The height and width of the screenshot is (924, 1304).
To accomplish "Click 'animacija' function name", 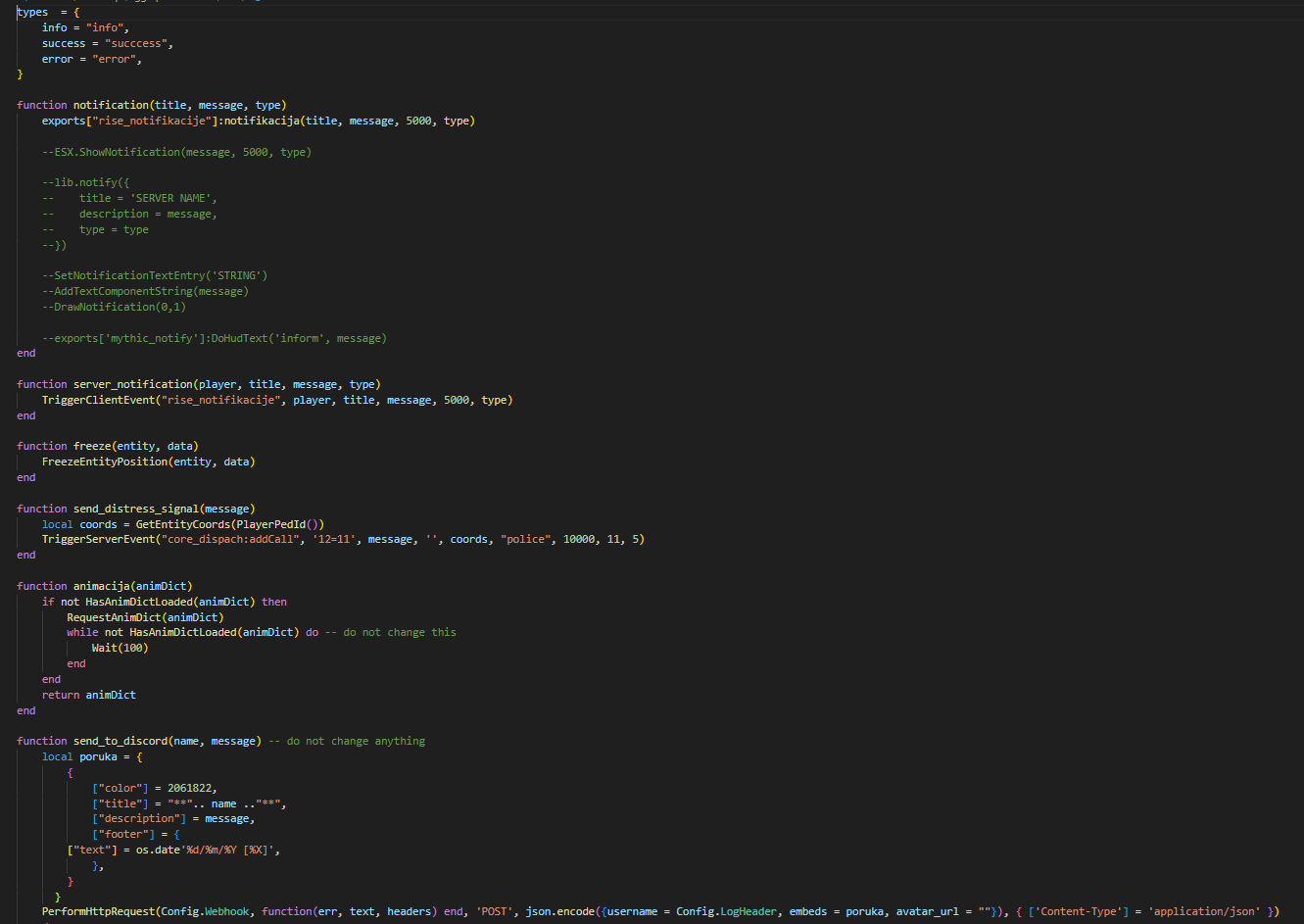I will (x=102, y=586).
